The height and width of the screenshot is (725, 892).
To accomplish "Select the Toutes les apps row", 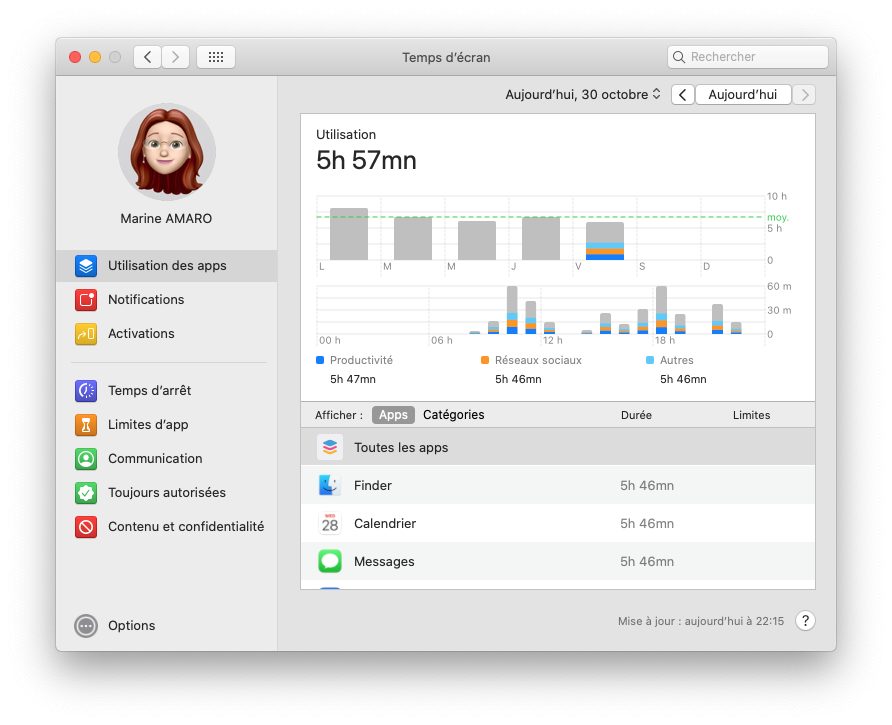I will pyautogui.click(x=558, y=447).
